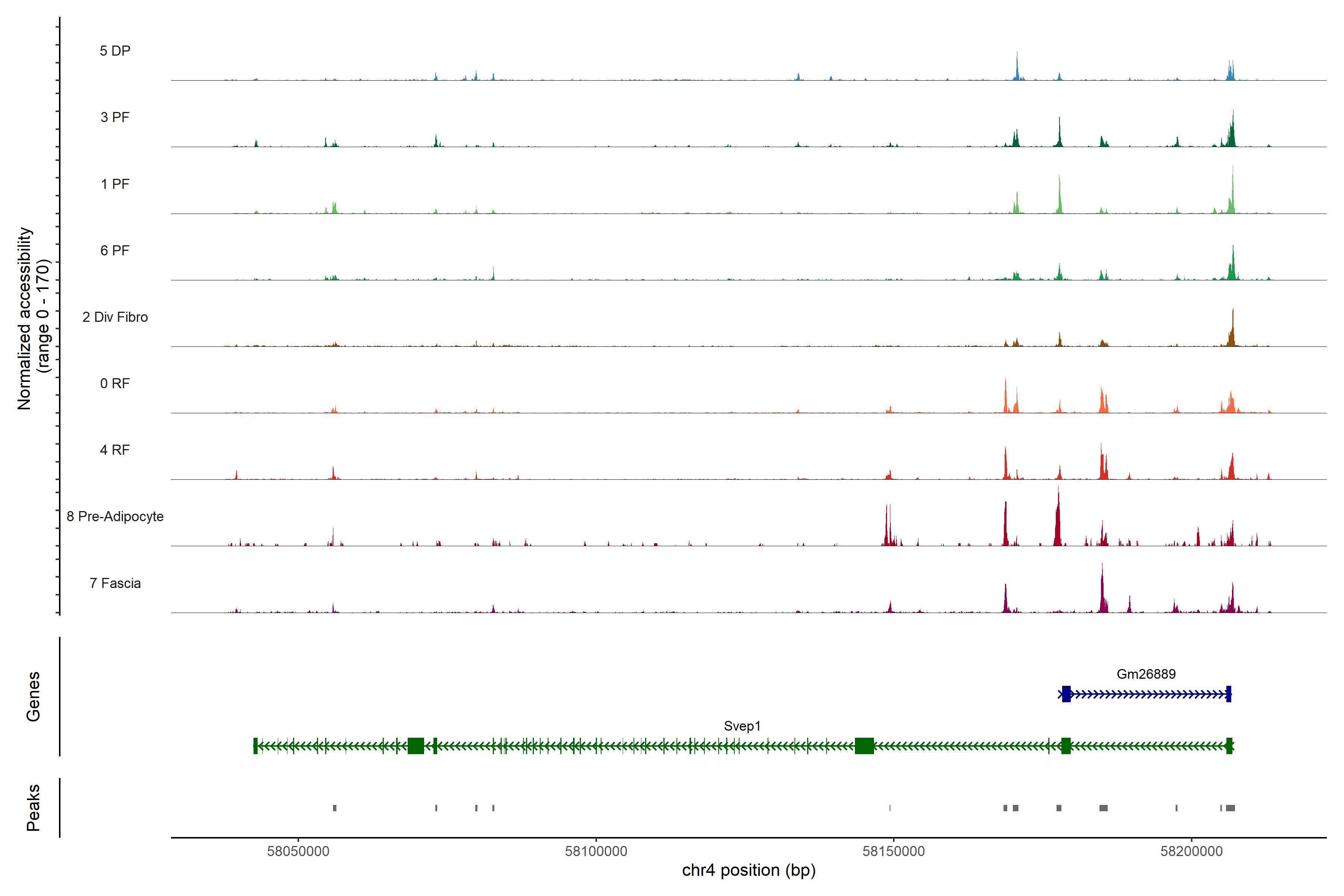This screenshot has height=896, width=1344.
Task: Click the chr4 position (bp) axis title
Action: click(749, 870)
